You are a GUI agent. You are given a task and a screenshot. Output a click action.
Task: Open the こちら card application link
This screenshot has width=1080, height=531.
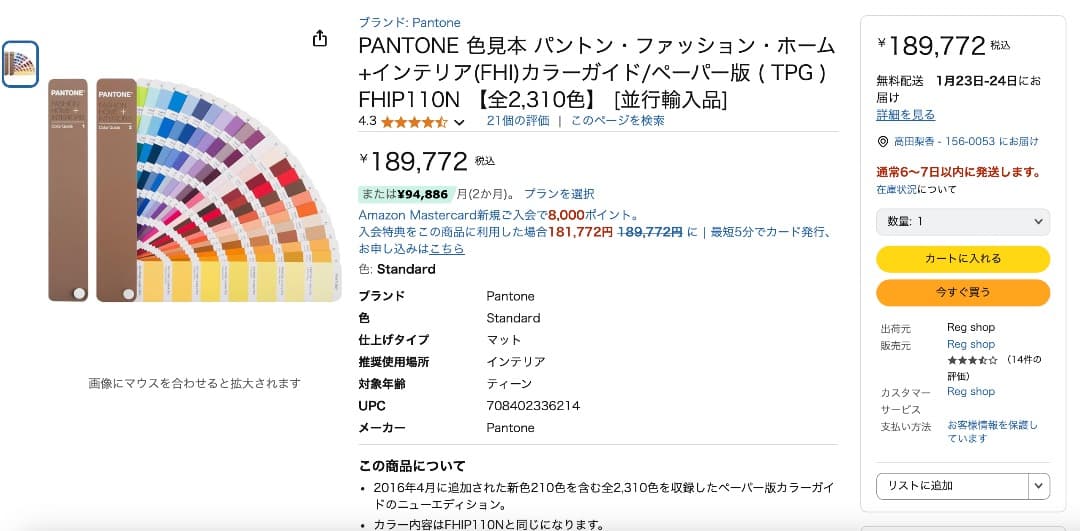(447, 249)
